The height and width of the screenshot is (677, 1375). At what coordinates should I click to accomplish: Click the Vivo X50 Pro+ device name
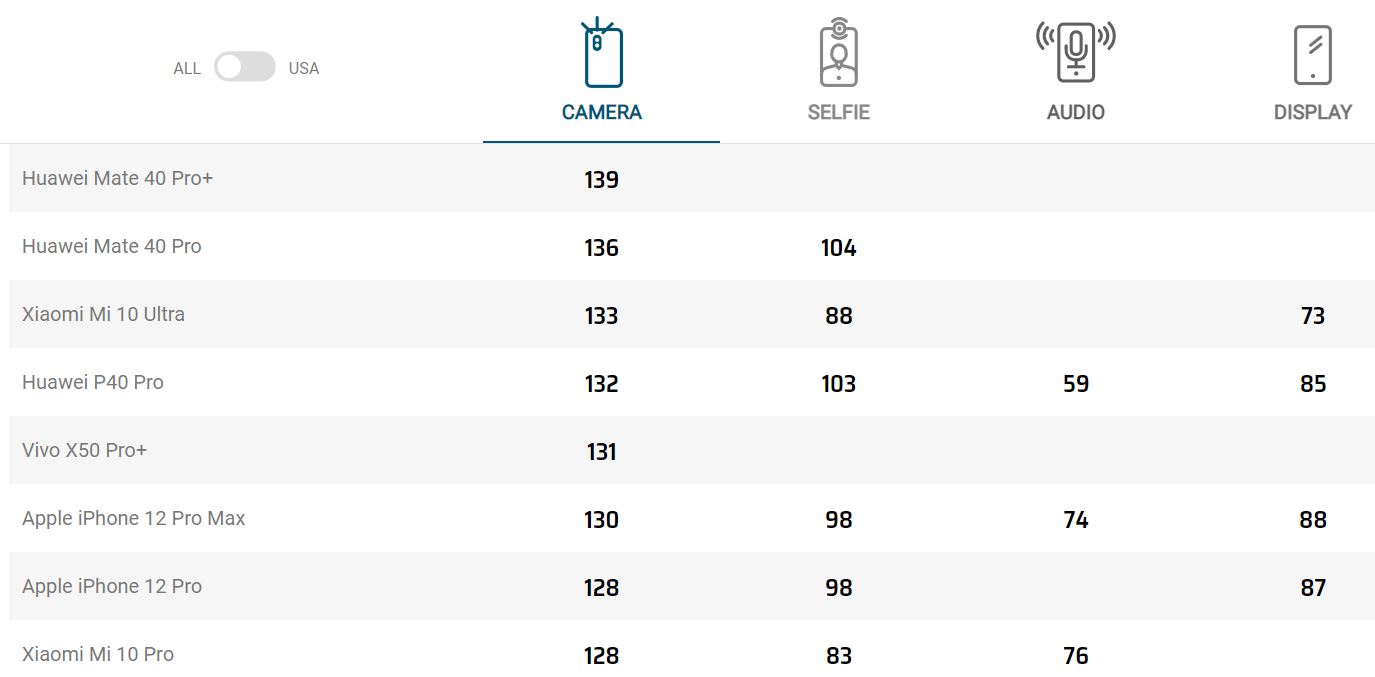click(84, 450)
